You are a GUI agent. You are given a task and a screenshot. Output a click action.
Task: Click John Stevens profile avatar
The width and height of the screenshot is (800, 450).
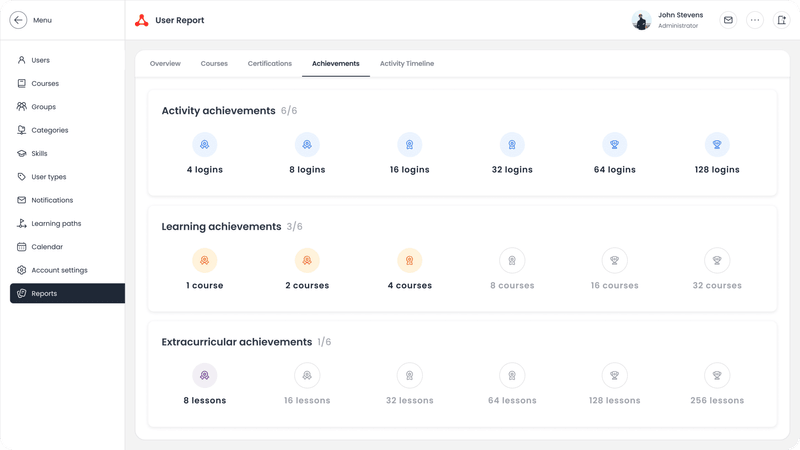pos(641,20)
